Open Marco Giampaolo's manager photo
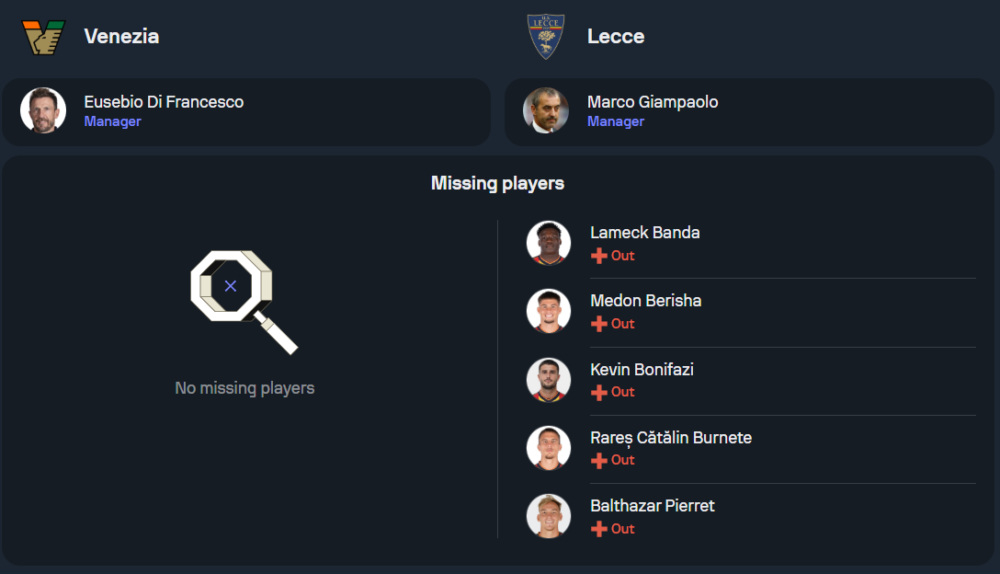Viewport: 1000px width, 574px height. coord(546,111)
